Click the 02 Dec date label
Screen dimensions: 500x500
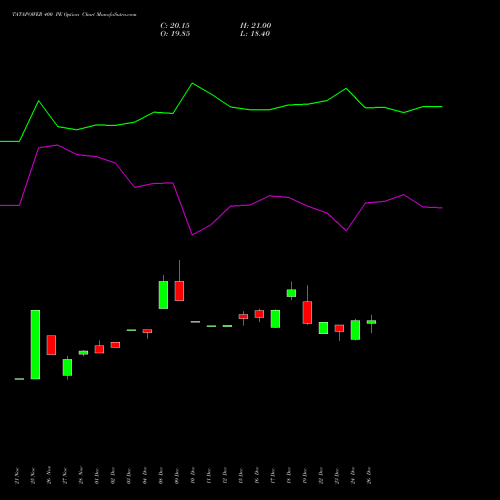click(113, 475)
